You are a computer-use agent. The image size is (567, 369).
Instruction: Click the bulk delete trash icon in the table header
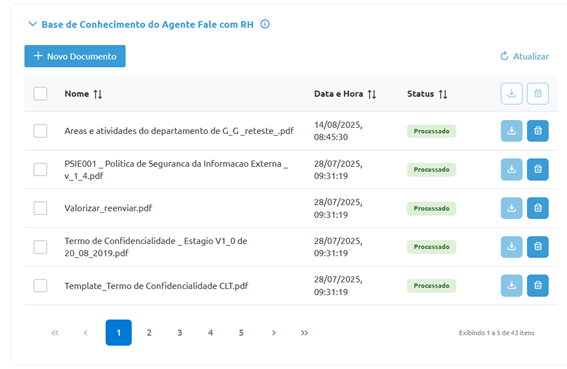(538, 94)
